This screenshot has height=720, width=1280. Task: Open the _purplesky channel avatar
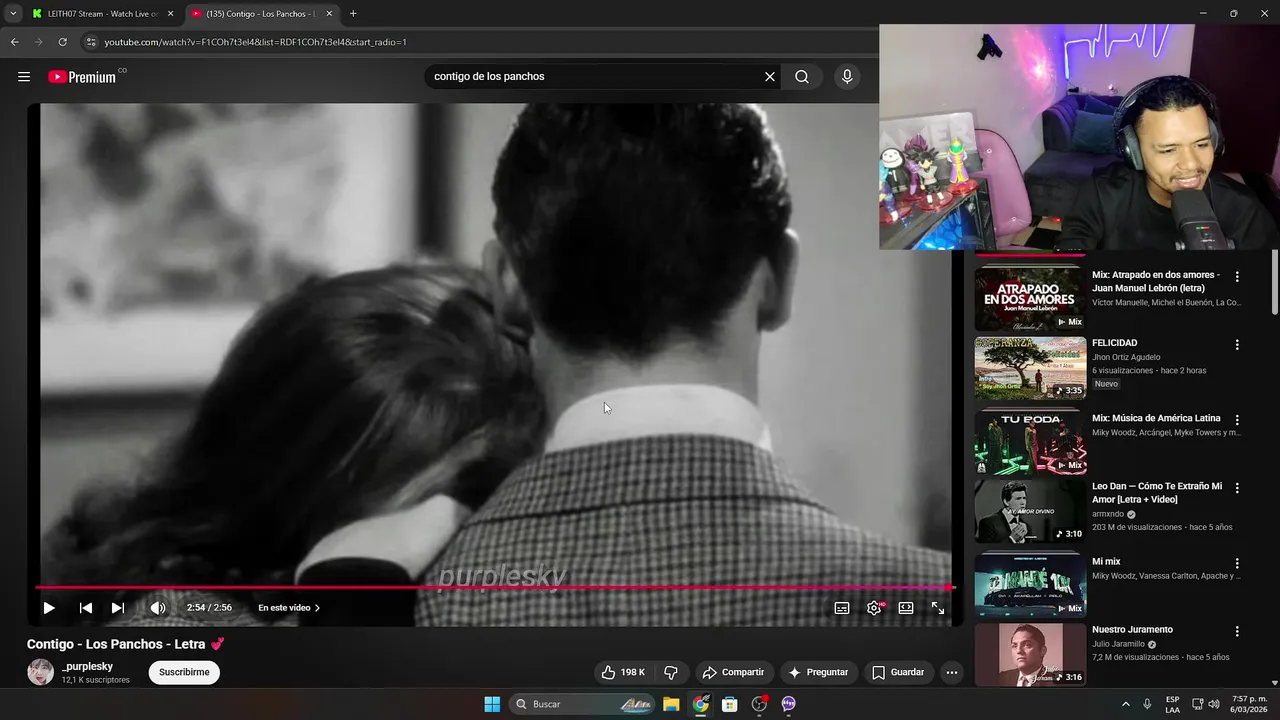(x=40, y=672)
